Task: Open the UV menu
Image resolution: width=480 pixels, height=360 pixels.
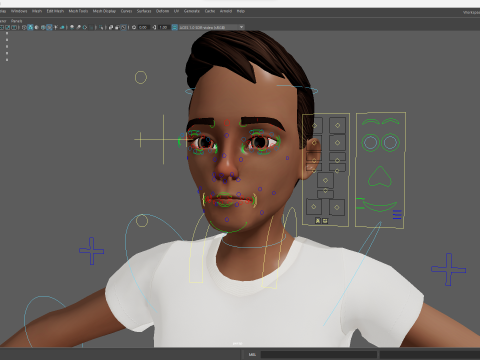Action: click(176, 11)
